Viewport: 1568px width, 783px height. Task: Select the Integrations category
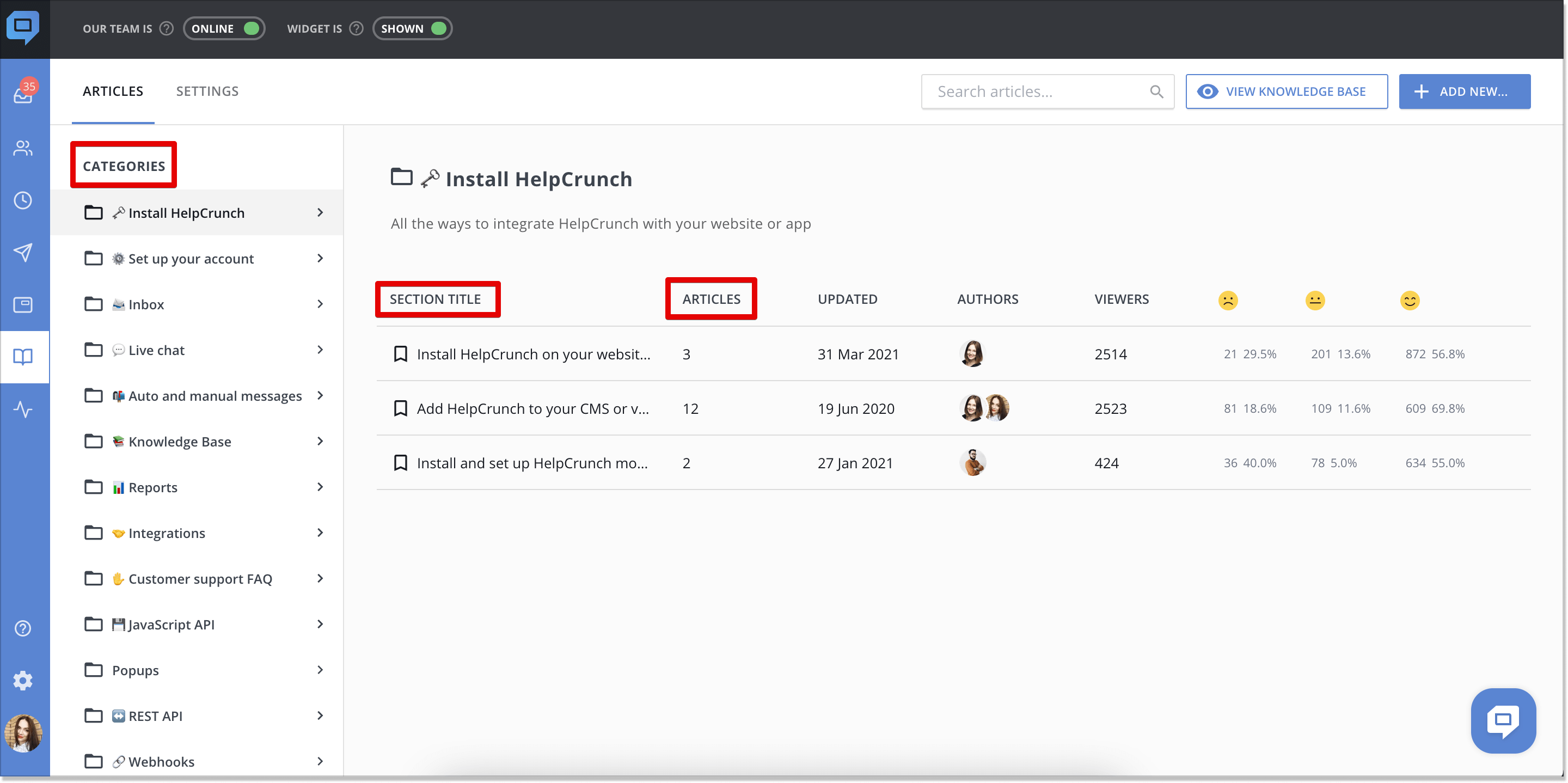coord(197,533)
